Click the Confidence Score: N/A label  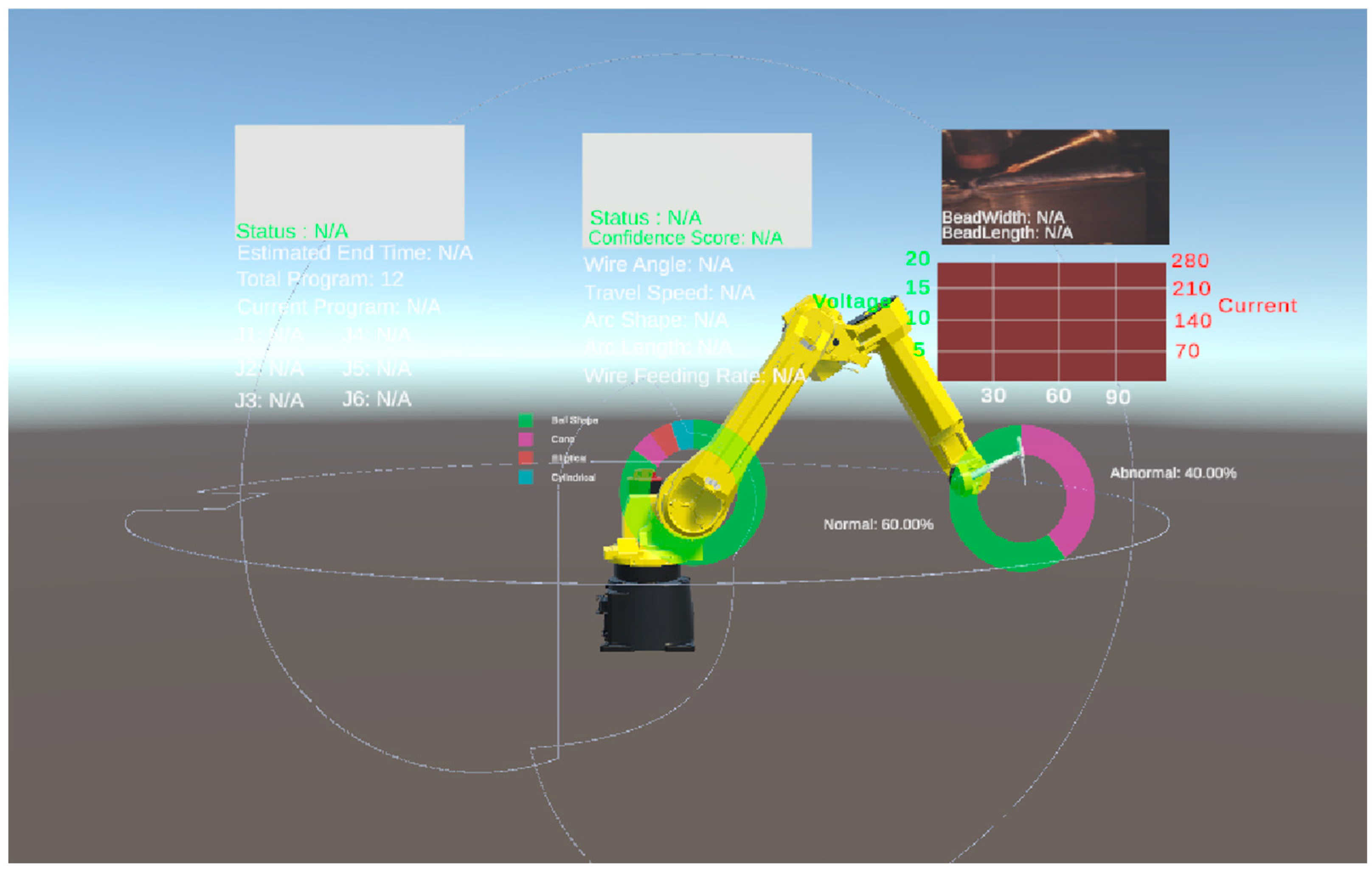pos(685,238)
